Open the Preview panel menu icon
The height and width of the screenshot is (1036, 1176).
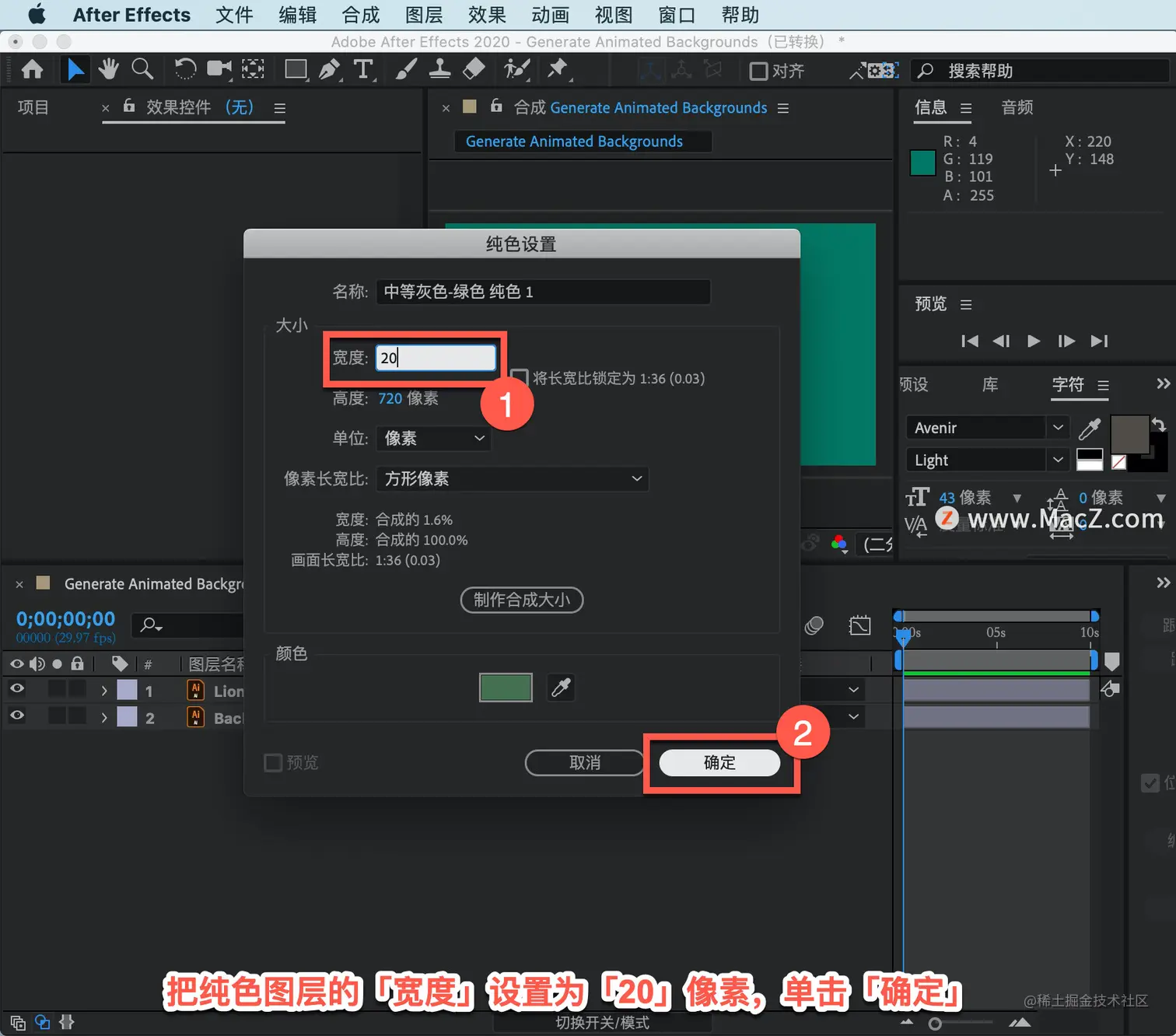coord(966,305)
